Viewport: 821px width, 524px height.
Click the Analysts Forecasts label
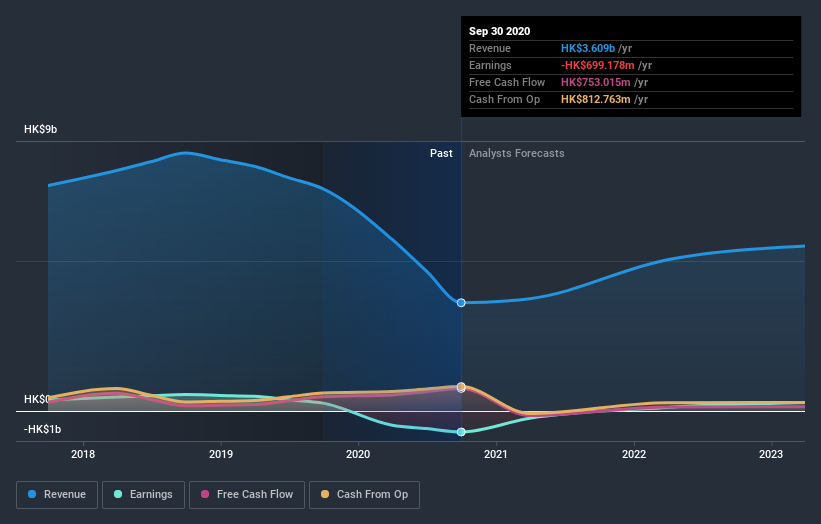[x=517, y=153]
